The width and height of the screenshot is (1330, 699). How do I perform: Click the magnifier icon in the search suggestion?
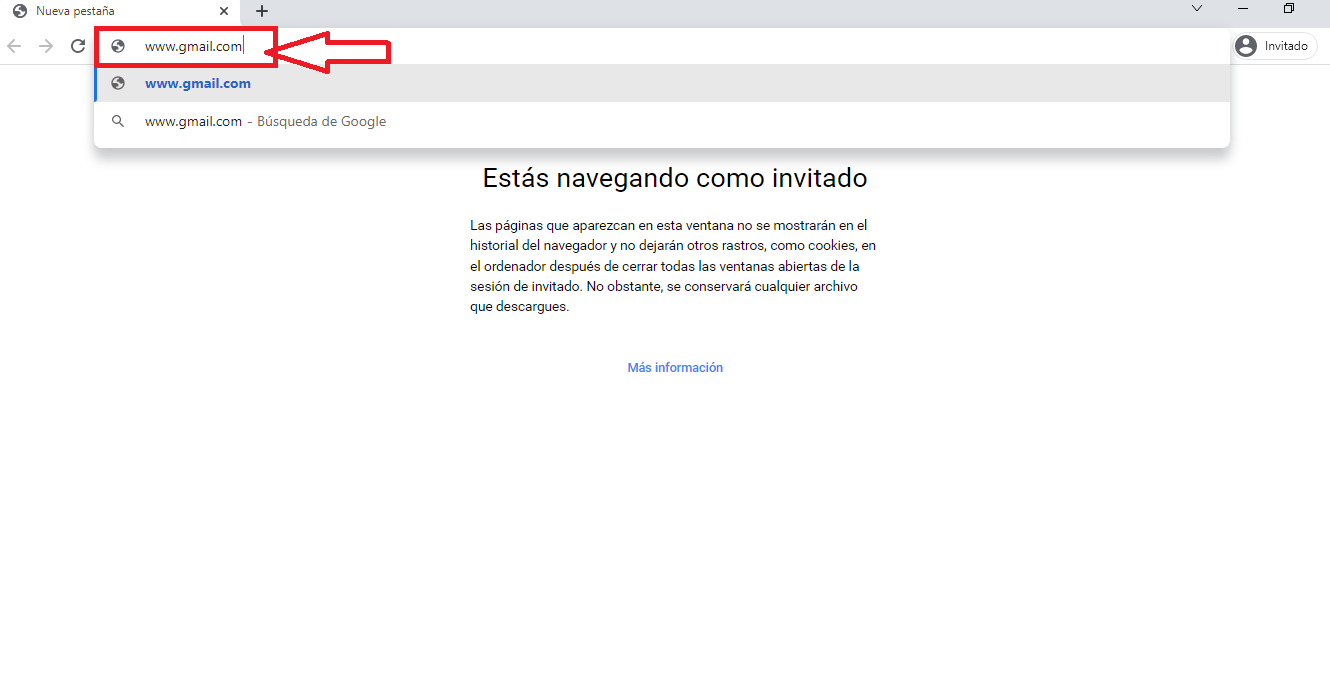pos(118,121)
